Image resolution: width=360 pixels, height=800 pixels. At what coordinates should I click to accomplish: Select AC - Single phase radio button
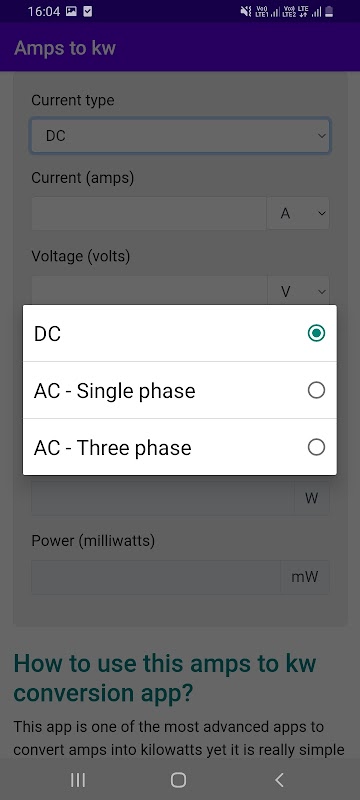point(316,390)
